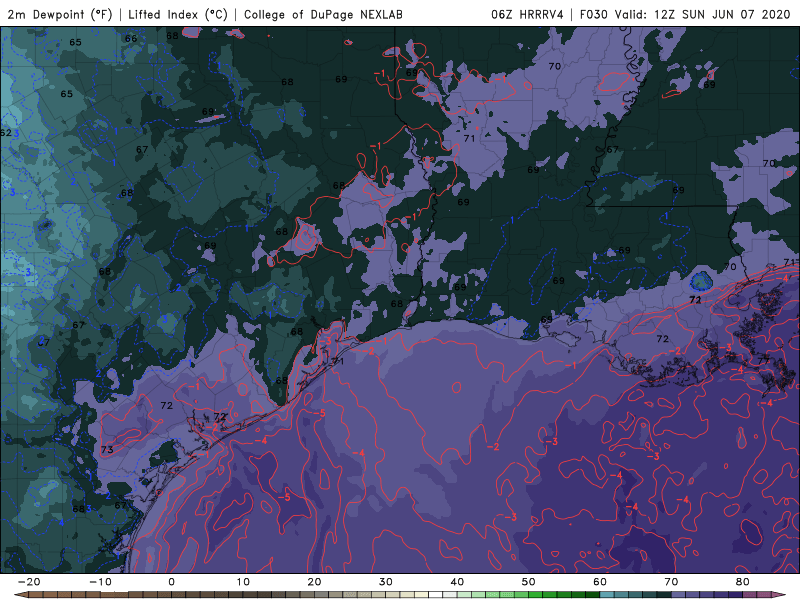Viewport: 800px width, 600px height.
Task: Click the "73" dewpoint value on the map
Action: tap(107, 449)
